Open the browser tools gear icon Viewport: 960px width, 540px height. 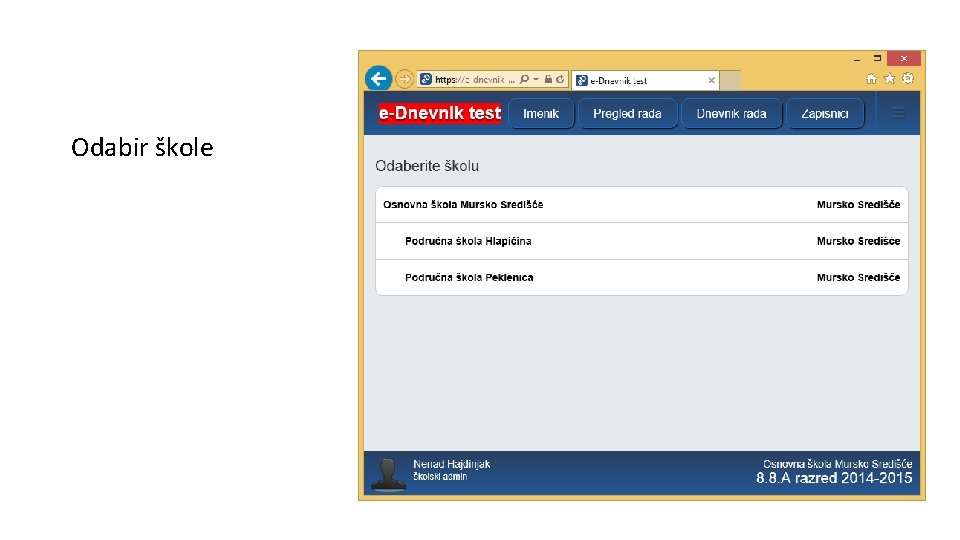(908, 78)
